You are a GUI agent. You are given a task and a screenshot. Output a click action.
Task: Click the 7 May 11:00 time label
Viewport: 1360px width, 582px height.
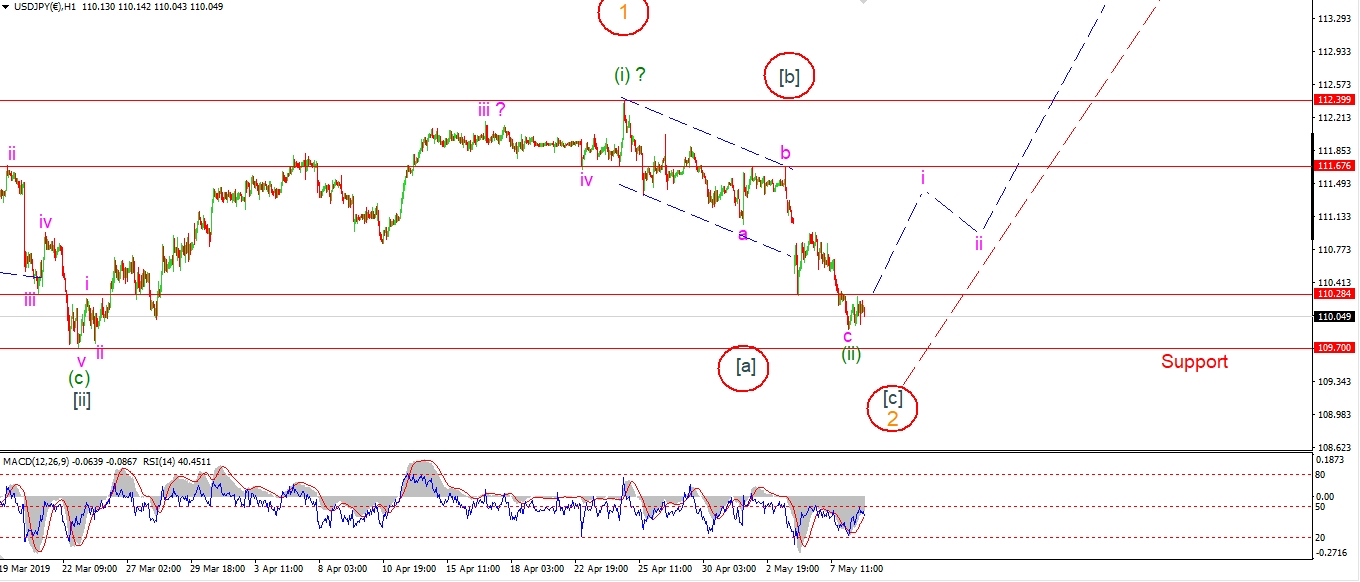point(858,568)
